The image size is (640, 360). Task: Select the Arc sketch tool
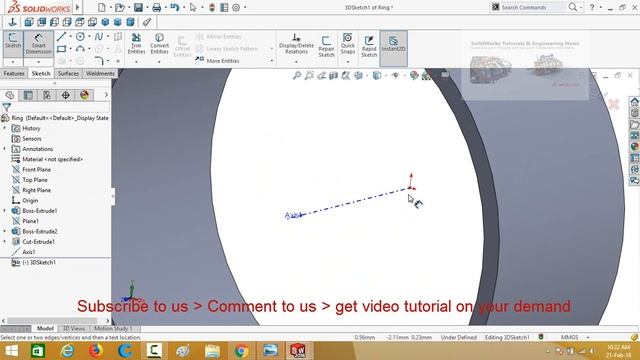pyautogui.click(x=80, y=49)
